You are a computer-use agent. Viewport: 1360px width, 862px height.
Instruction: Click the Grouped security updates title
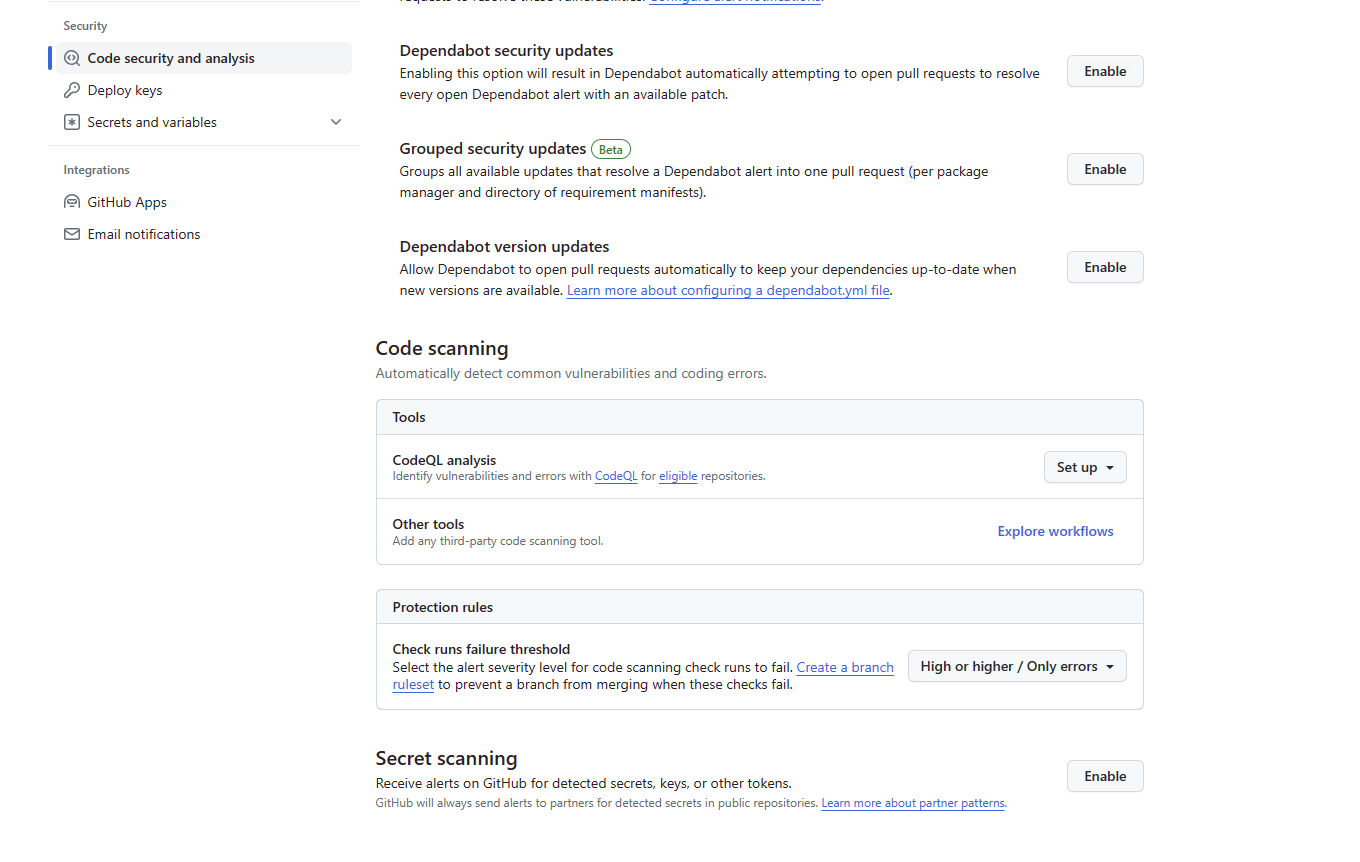pos(493,148)
